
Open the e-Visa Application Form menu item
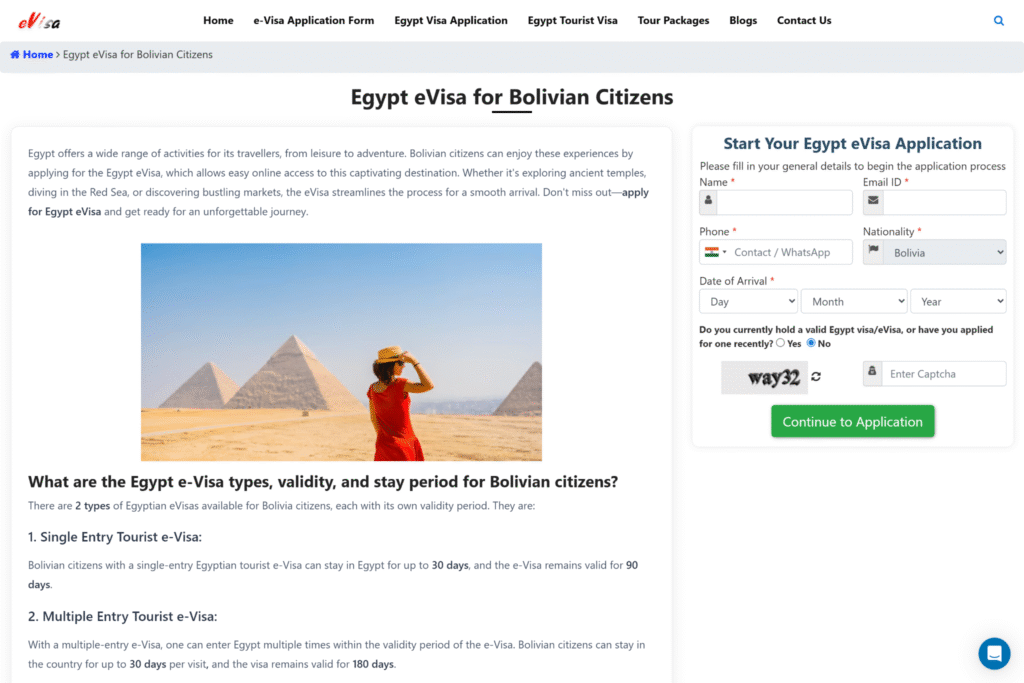pyautogui.click(x=313, y=20)
